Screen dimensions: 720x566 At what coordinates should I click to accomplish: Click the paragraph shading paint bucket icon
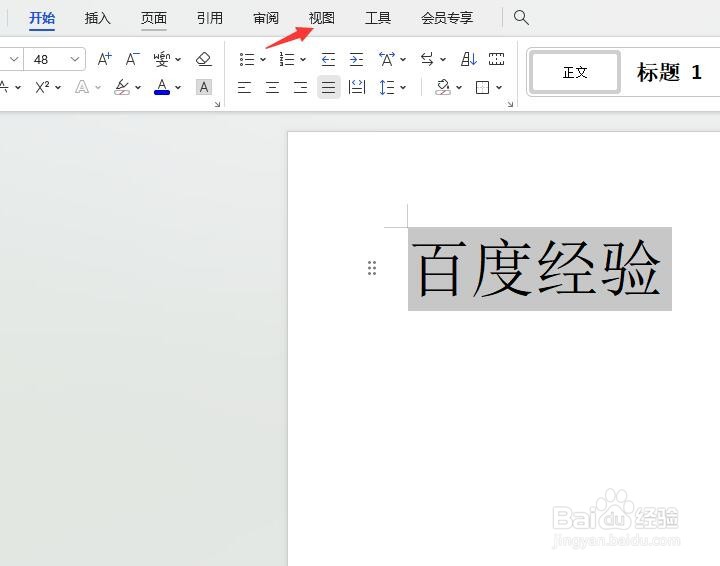[443, 87]
